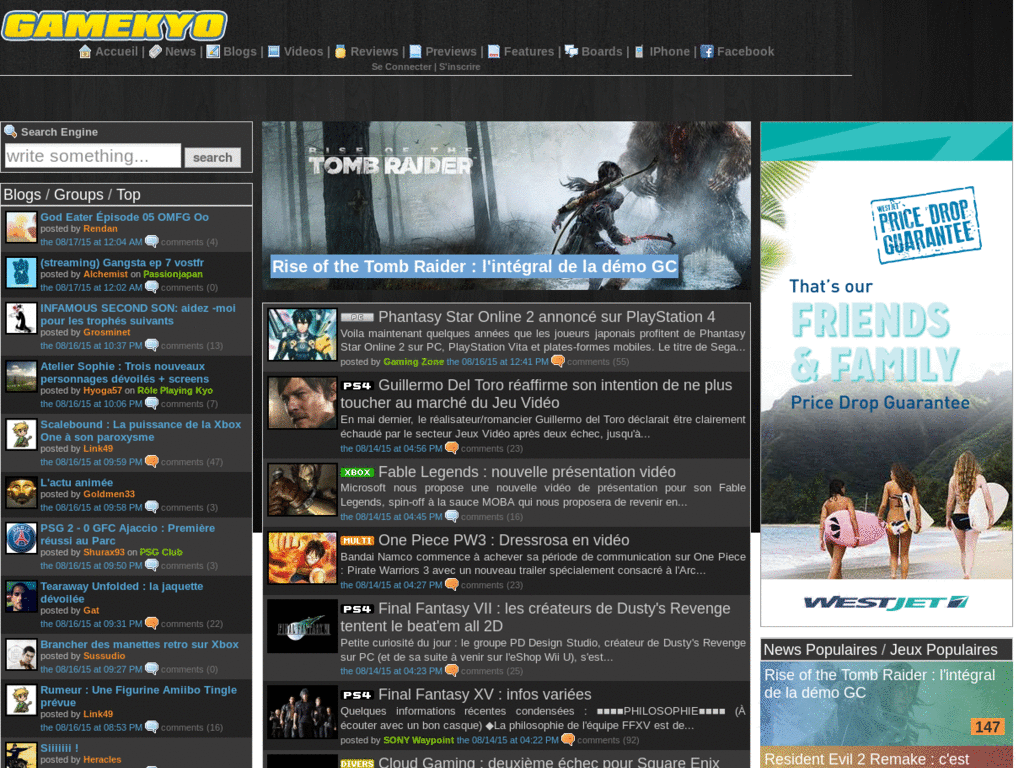Image resolution: width=1024 pixels, height=768 pixels.
Task: Click comment bubble on Fable Legends article
Action: (x=451, y=517)
